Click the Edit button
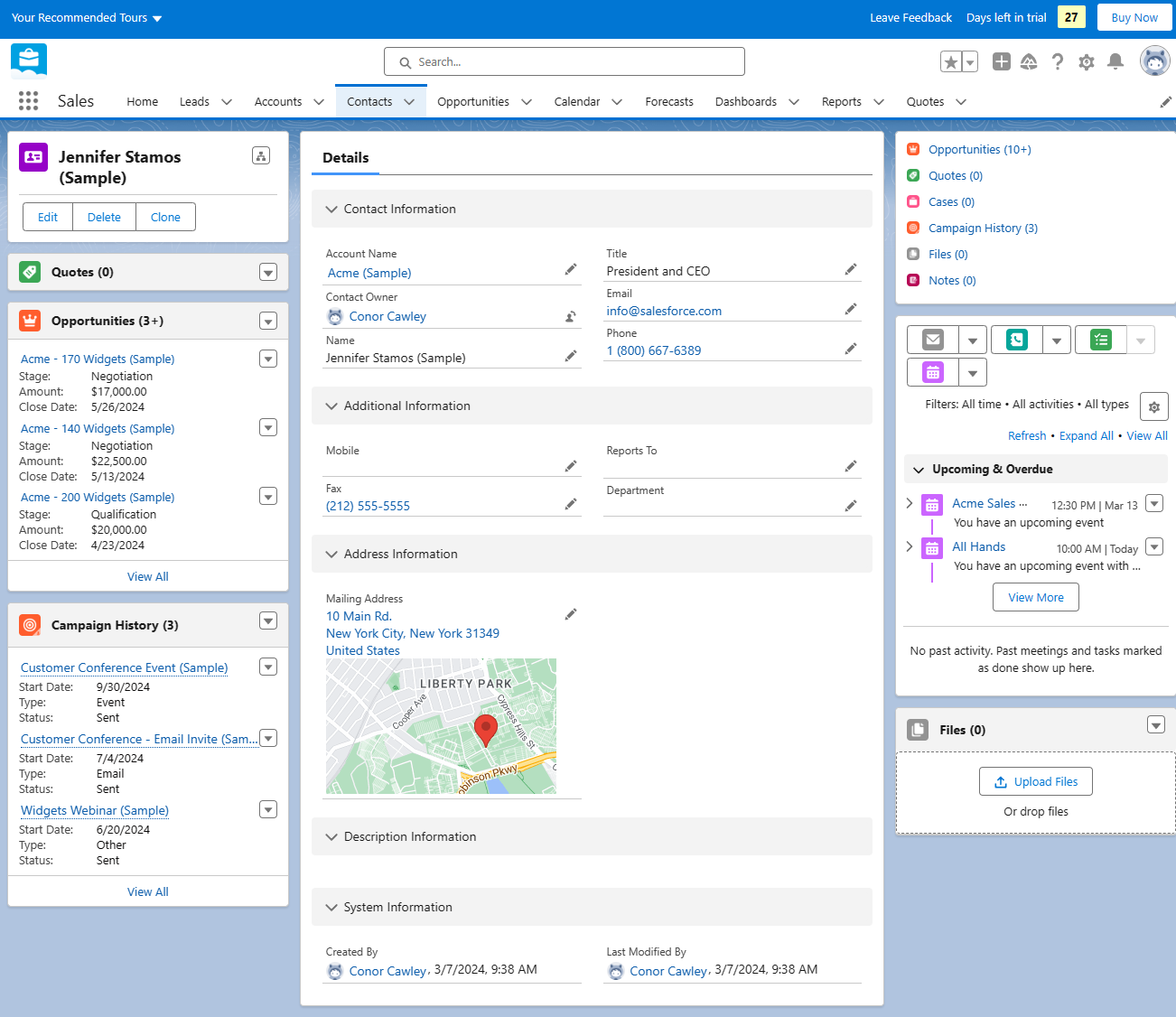This screenshot has height=1017, width=1176. 48,217
